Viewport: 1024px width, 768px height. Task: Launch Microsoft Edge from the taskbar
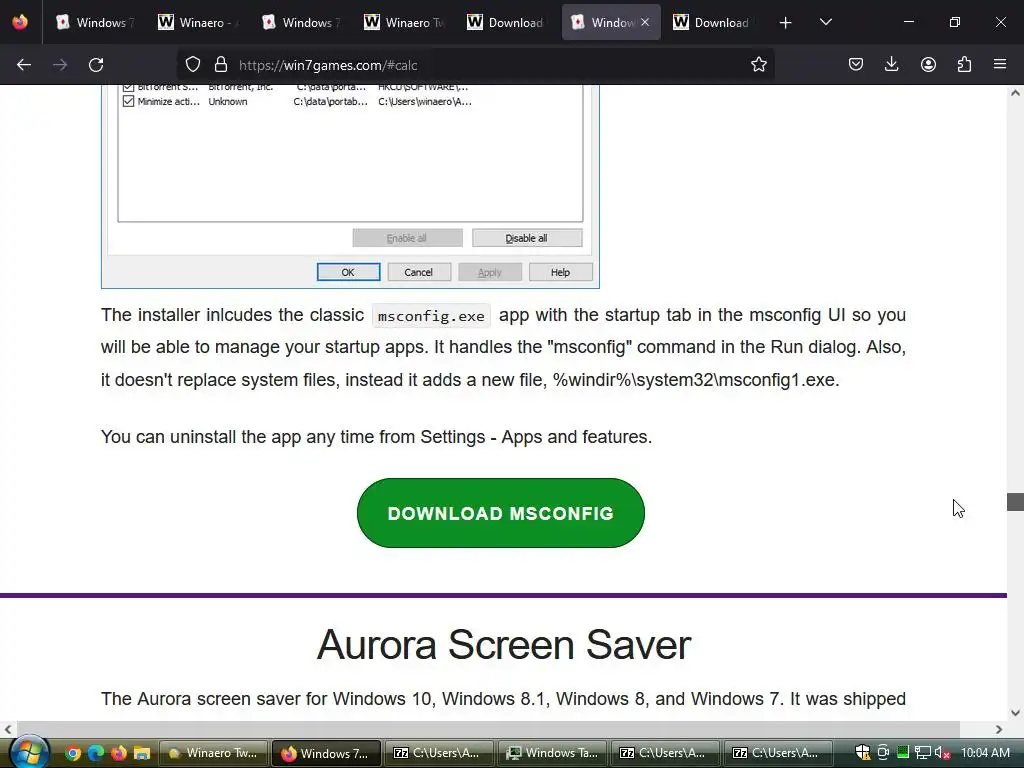click(x=96, y=753)
